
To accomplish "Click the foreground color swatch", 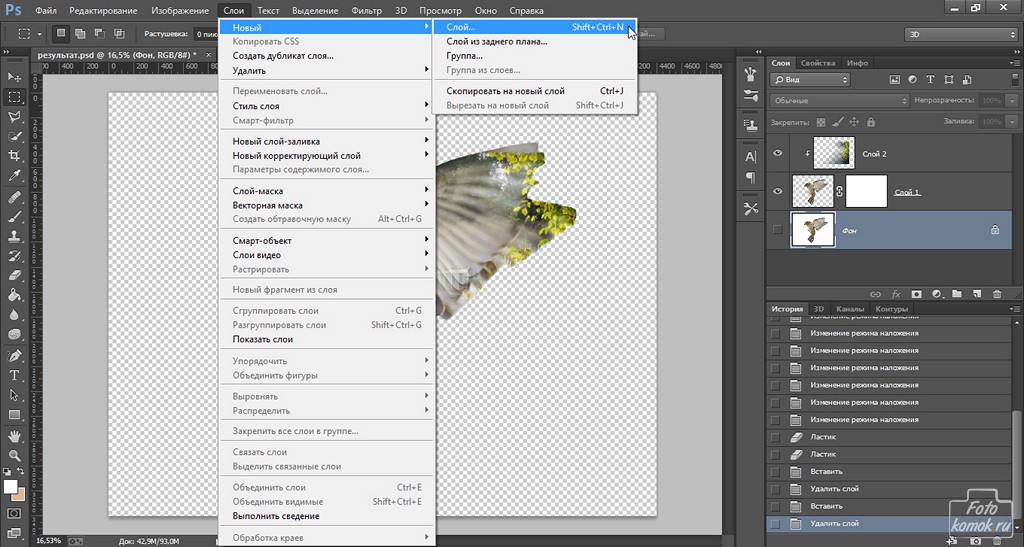I will [11, 488].
